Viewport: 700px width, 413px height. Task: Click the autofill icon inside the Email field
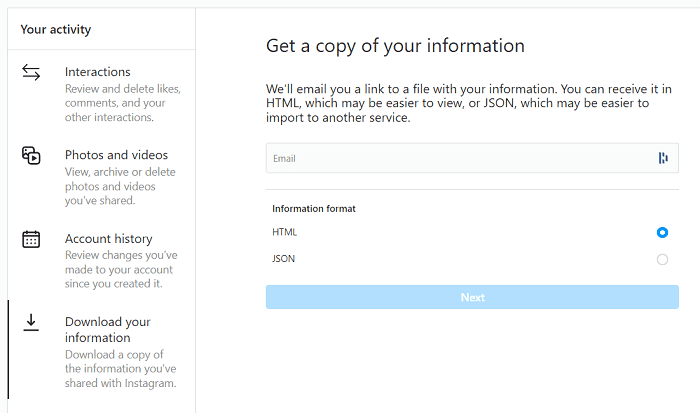662,158
